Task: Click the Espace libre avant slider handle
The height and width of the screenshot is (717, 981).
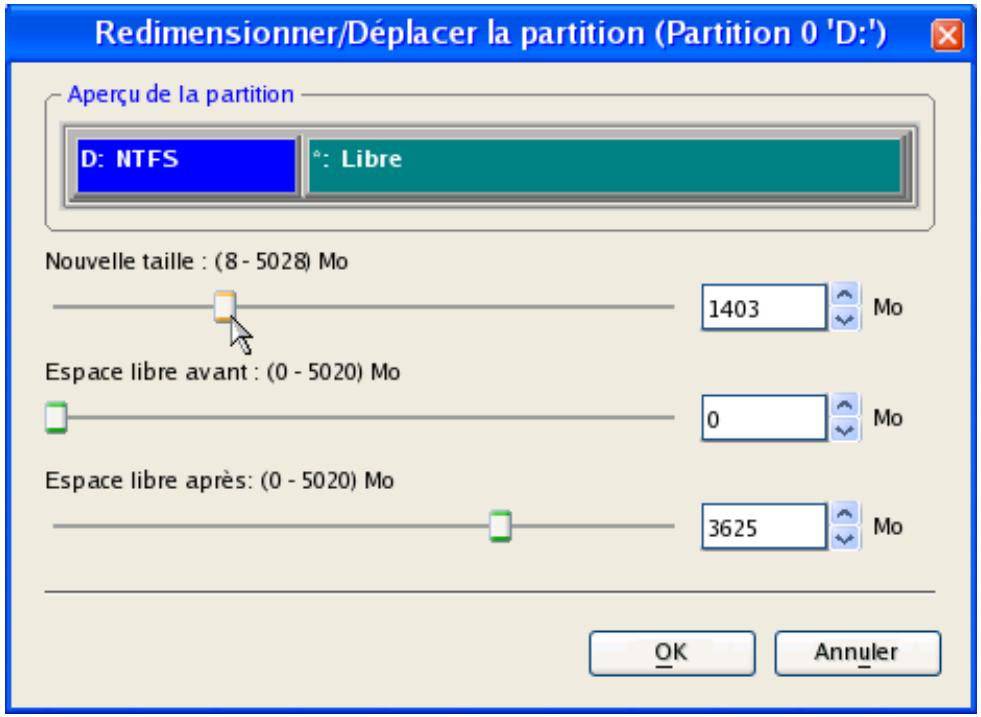Action: [56, 417]
